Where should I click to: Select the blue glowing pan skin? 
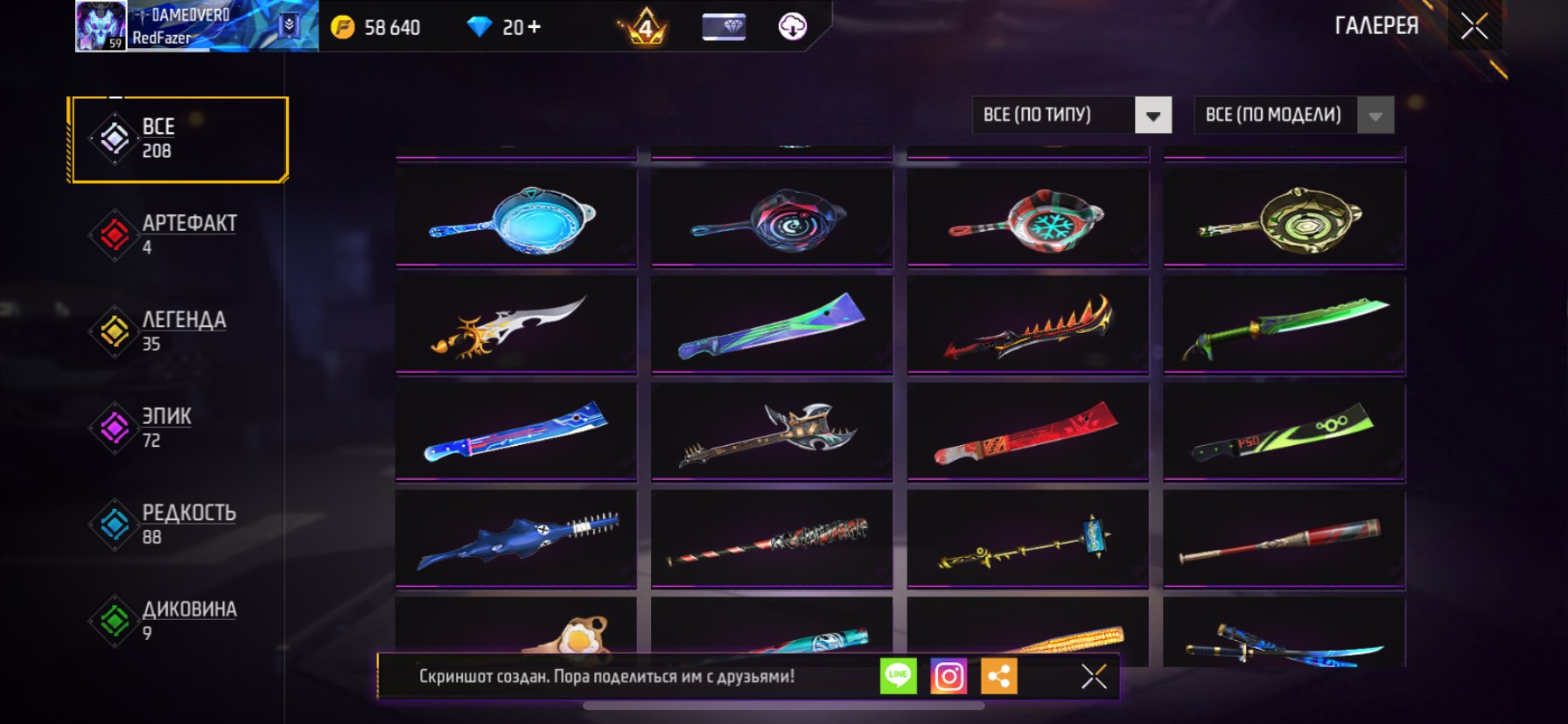click(x=516, y=217)
